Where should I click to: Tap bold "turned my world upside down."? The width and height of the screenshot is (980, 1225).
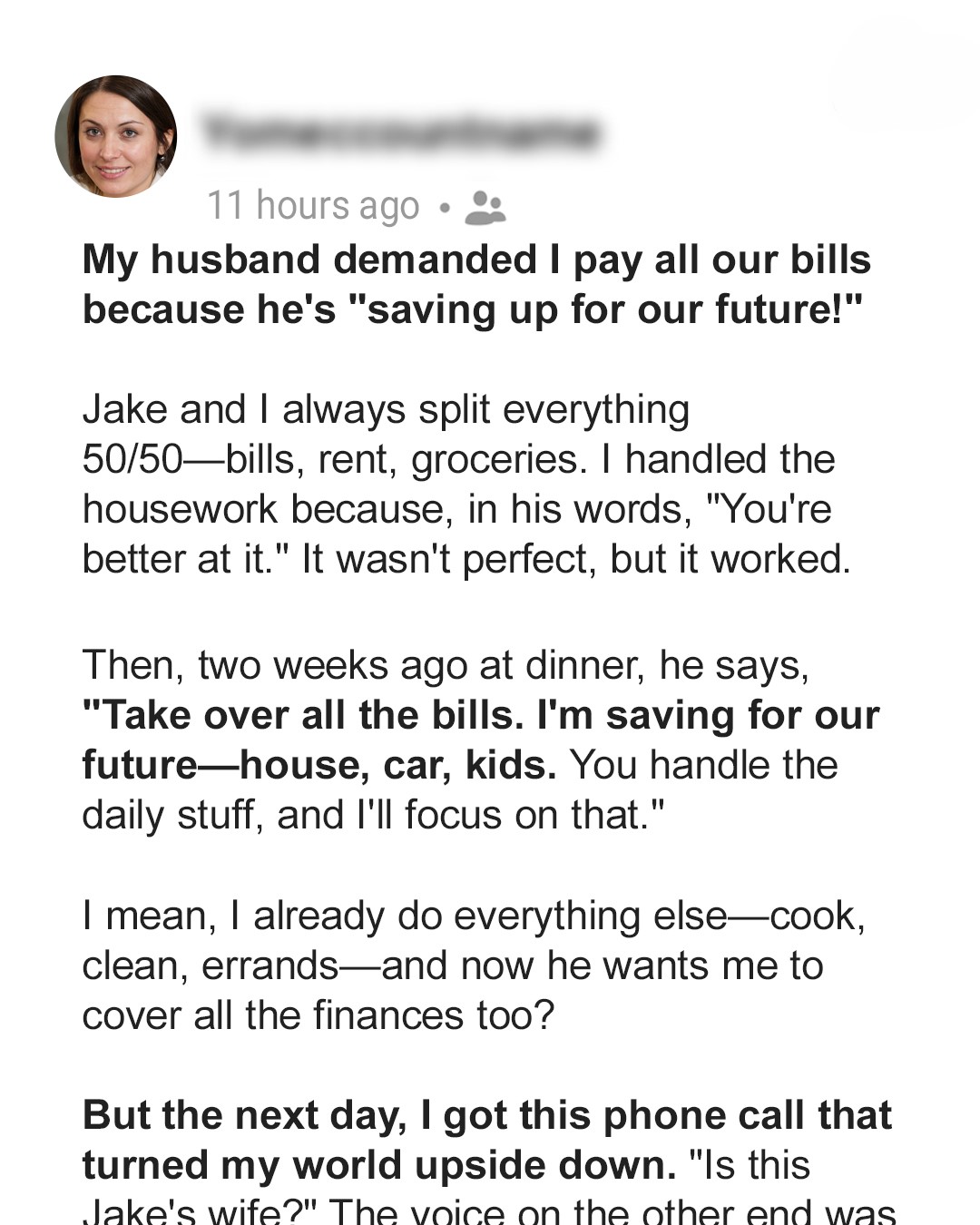379,1165
